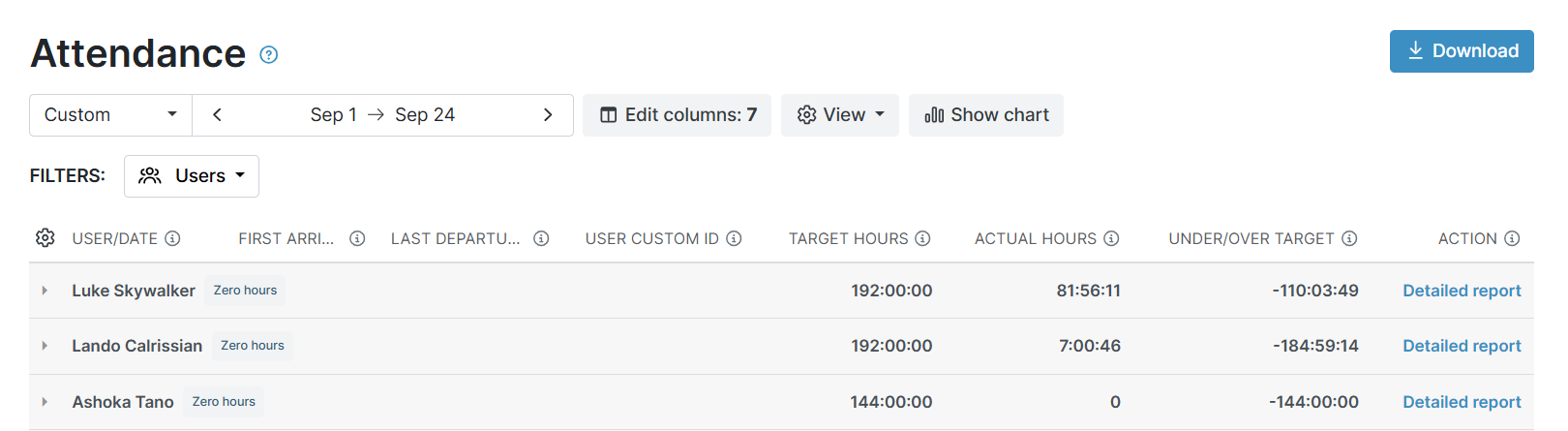Open Detailed report for Lando Calrissian
Image resolution: width=1568 pixels, height=431 pixels.
1462,346
